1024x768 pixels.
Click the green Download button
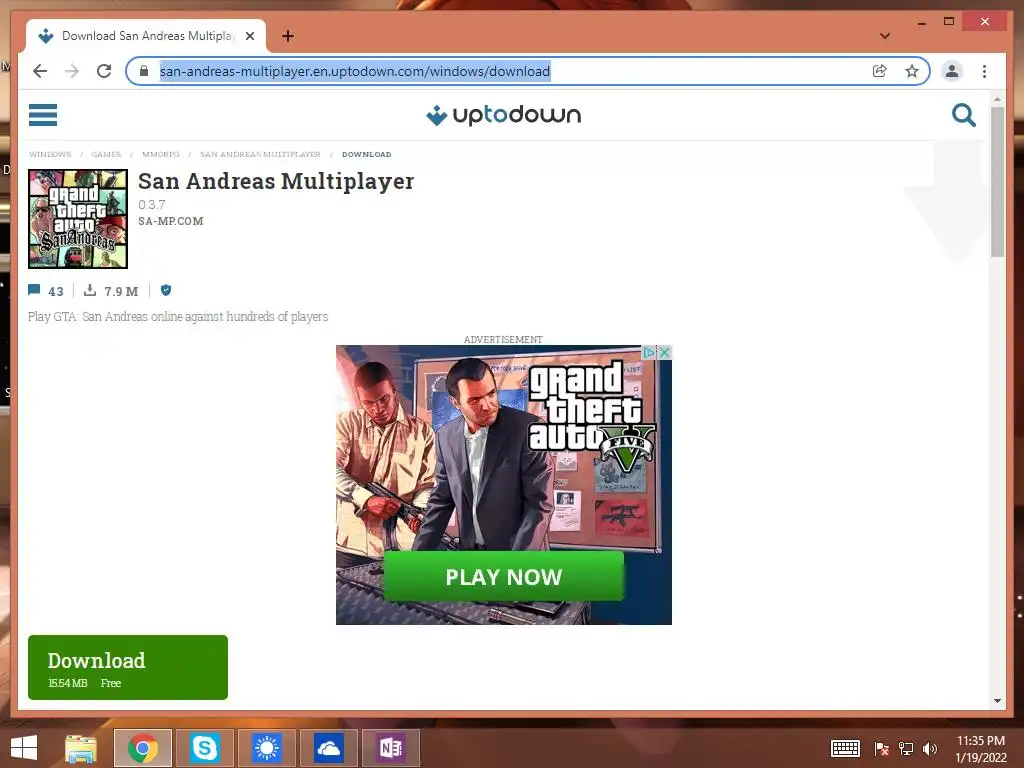[x=128, y=667]
